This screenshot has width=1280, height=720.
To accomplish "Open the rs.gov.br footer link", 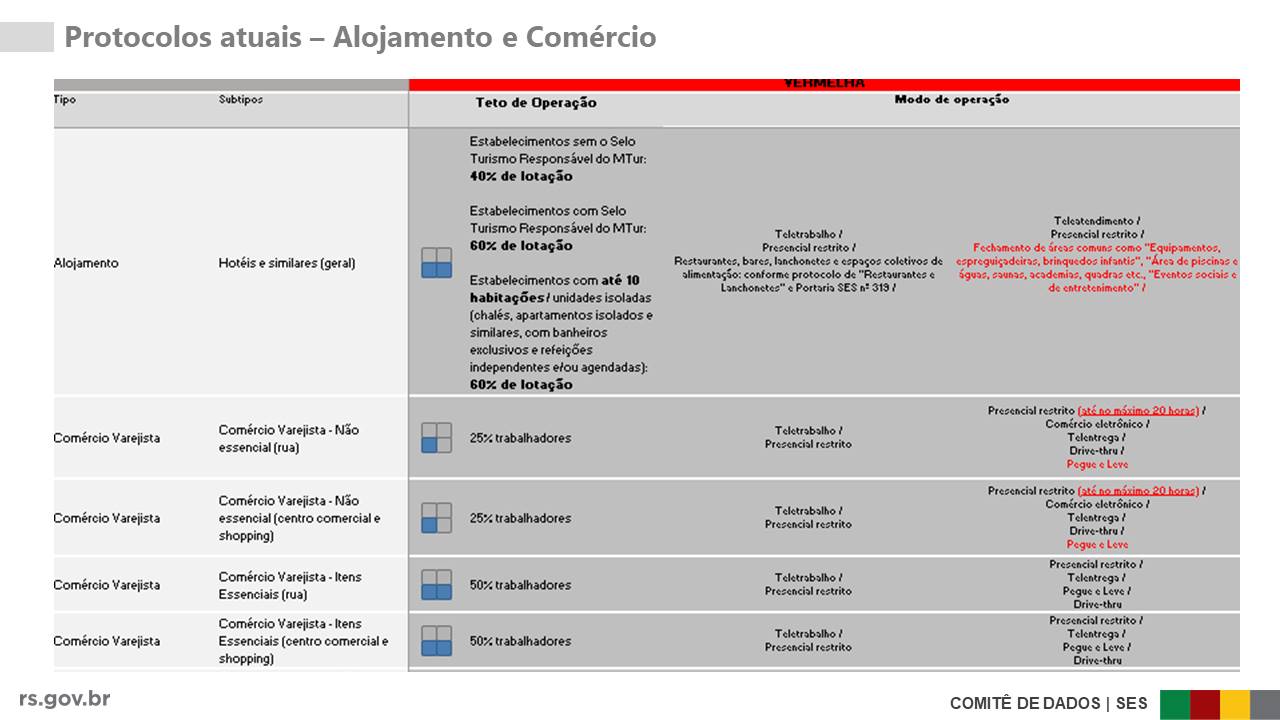I will 65,699.
